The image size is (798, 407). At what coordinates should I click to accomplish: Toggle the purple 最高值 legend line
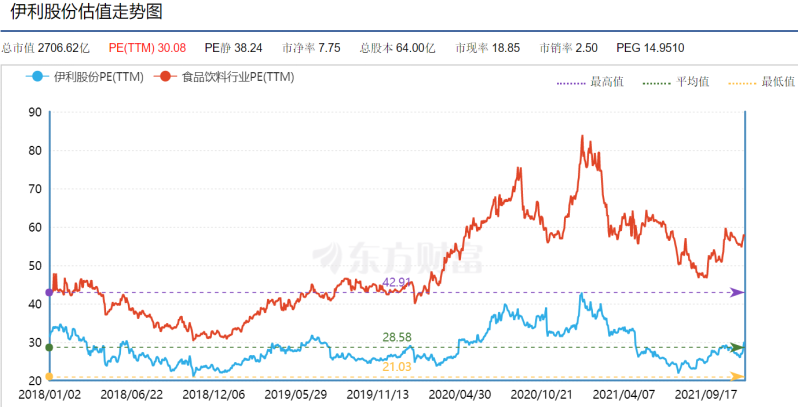tap(589, 82)
